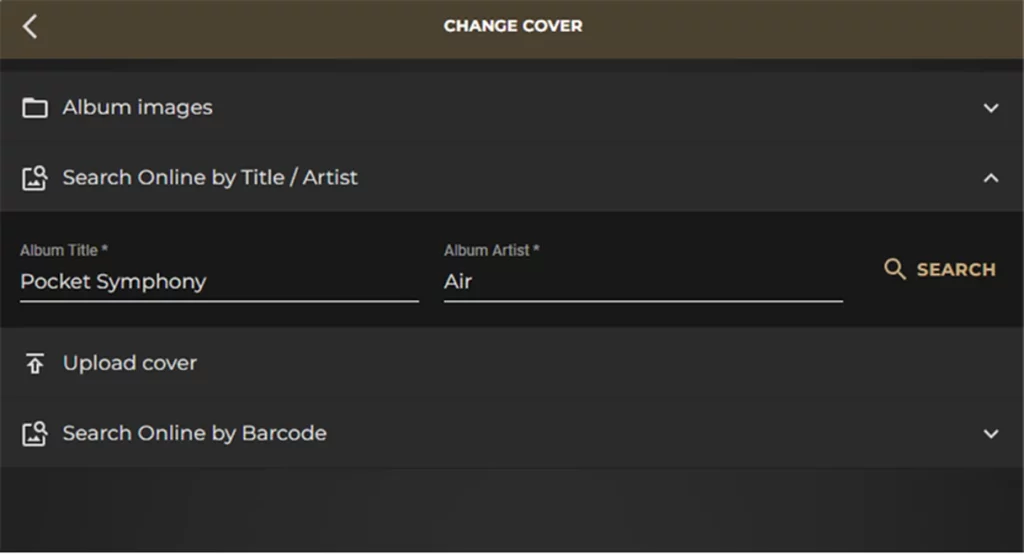This screenshot has height=554, width=1024.
Task: Click the magnifying glass search icon
Action: pyautogui.click(x=895, y=269)
